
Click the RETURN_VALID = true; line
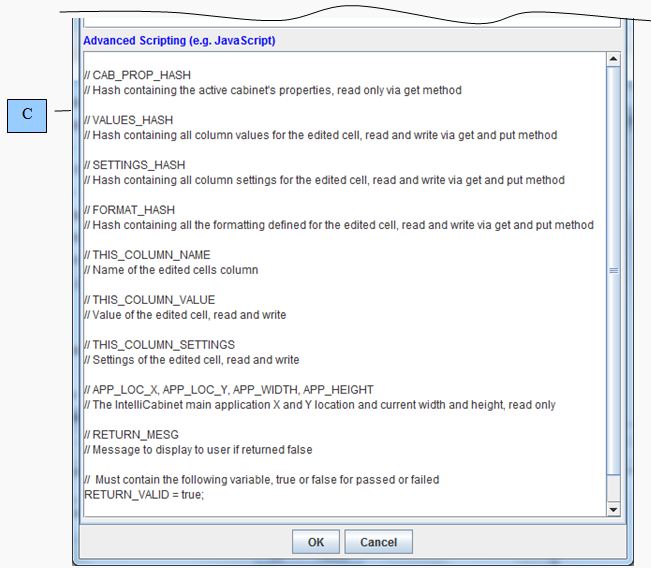(144, 495)
